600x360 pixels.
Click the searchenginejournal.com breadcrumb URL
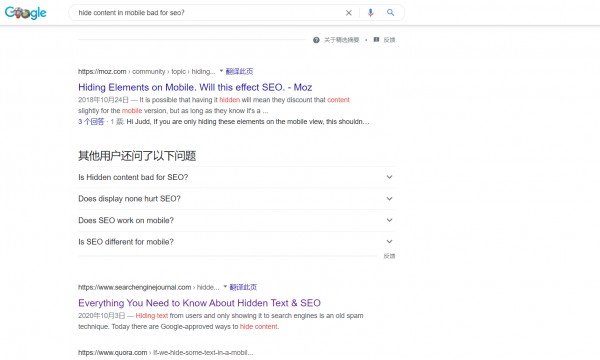tap(148, 287)
